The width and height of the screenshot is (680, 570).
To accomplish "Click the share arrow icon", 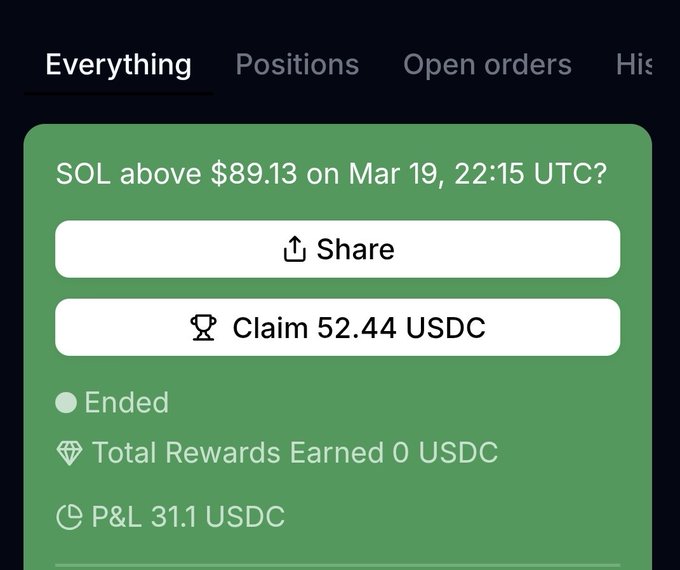I will point(294,249).
